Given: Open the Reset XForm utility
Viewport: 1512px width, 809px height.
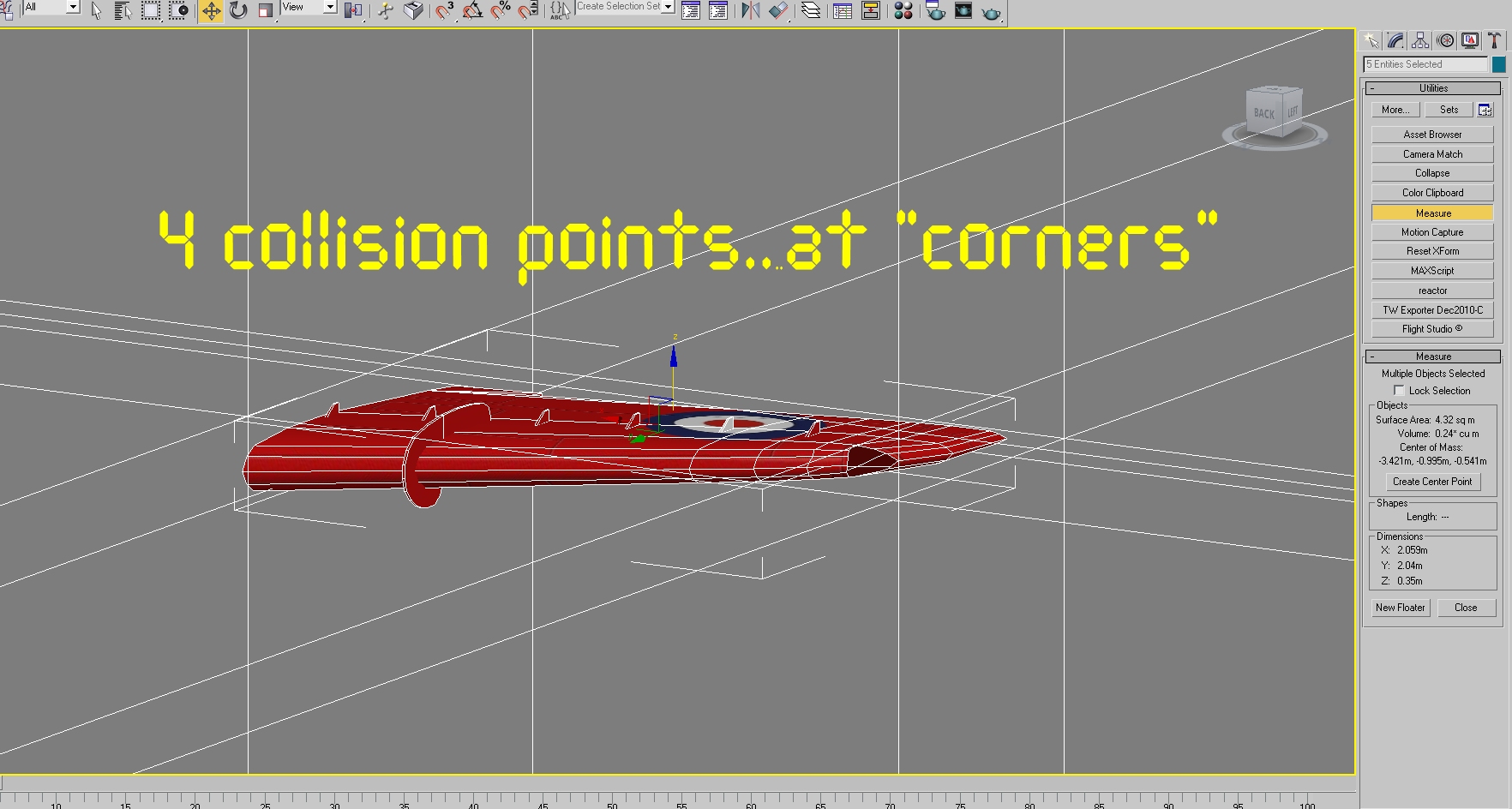Looking at the screenshot, I should pos(1432,251).
